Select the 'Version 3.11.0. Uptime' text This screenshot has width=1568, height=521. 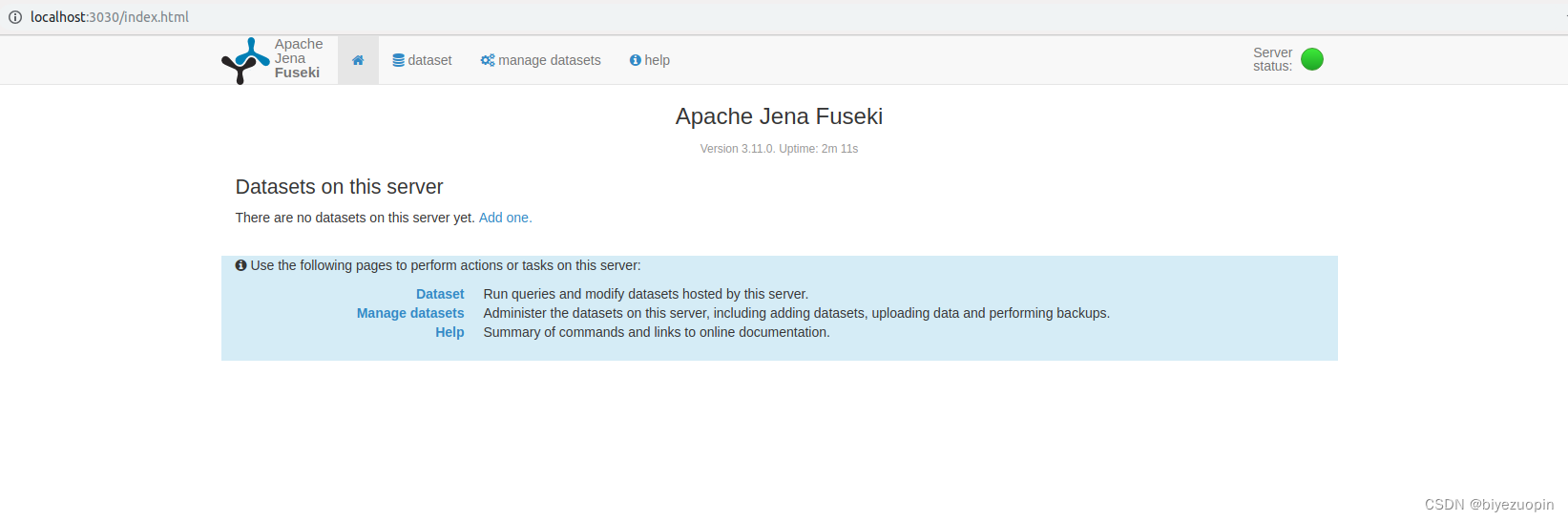click(779, 149)
